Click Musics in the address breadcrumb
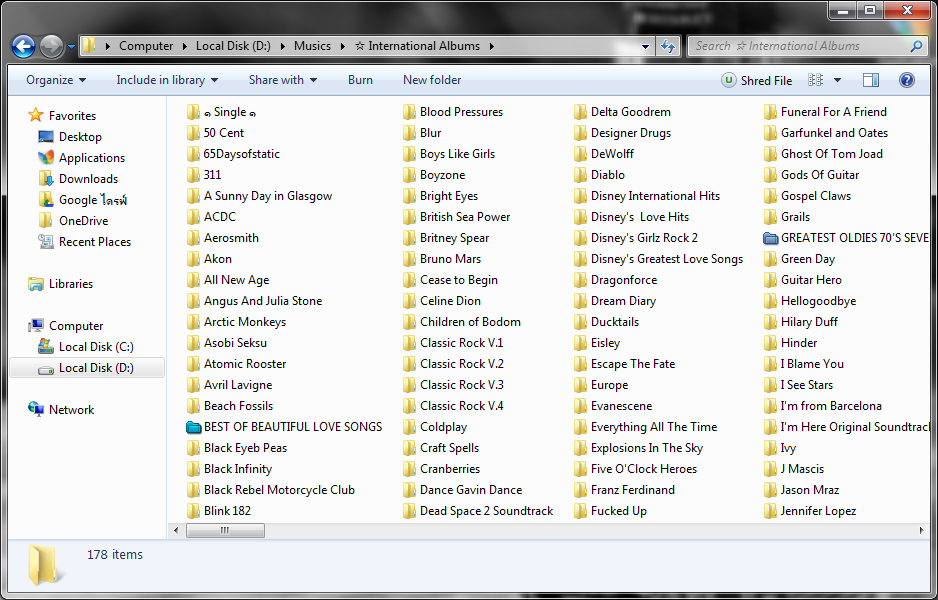The height and width of the screenshot is (600, 938). point(312,46)
